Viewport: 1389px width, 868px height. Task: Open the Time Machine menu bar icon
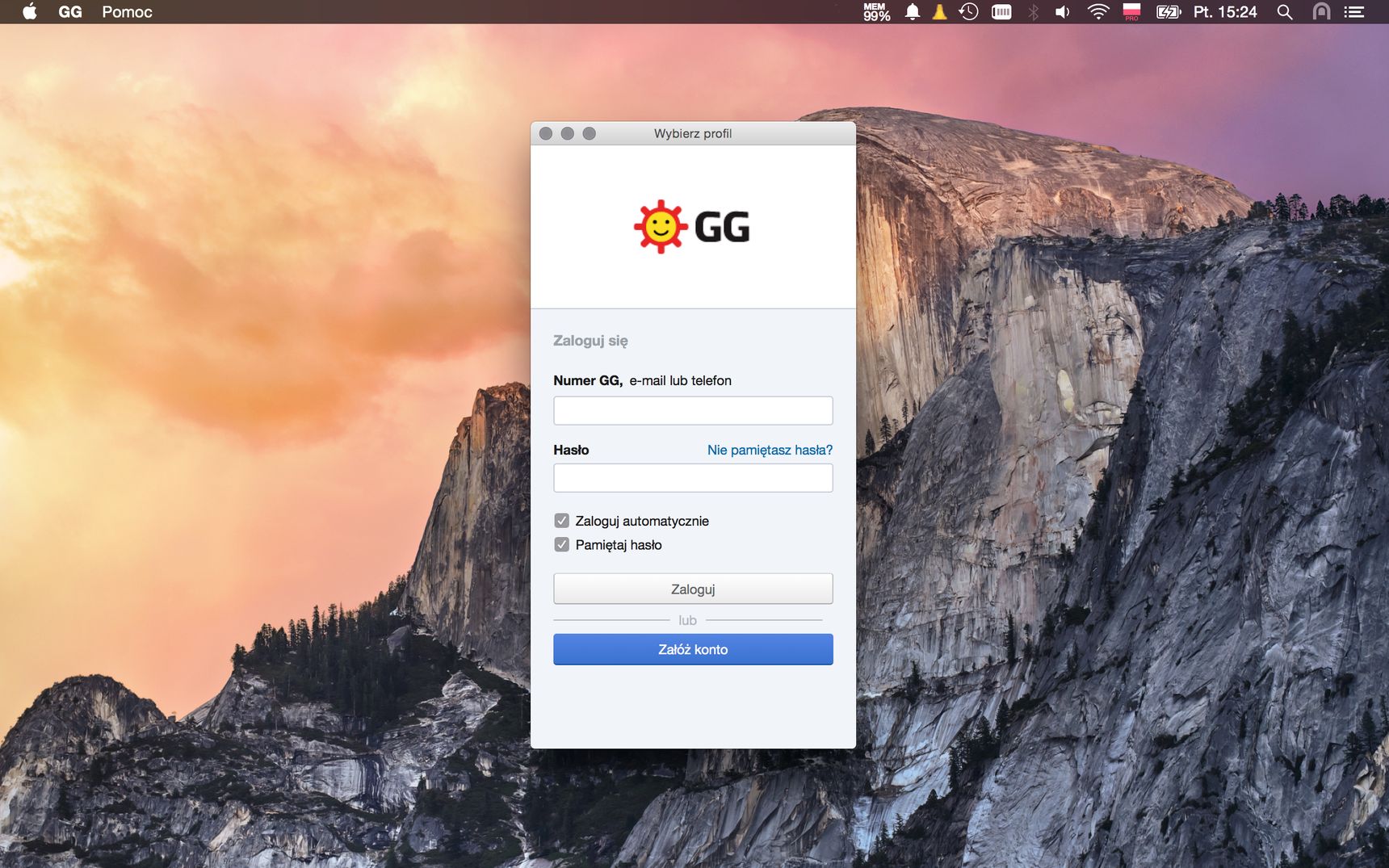968,11
